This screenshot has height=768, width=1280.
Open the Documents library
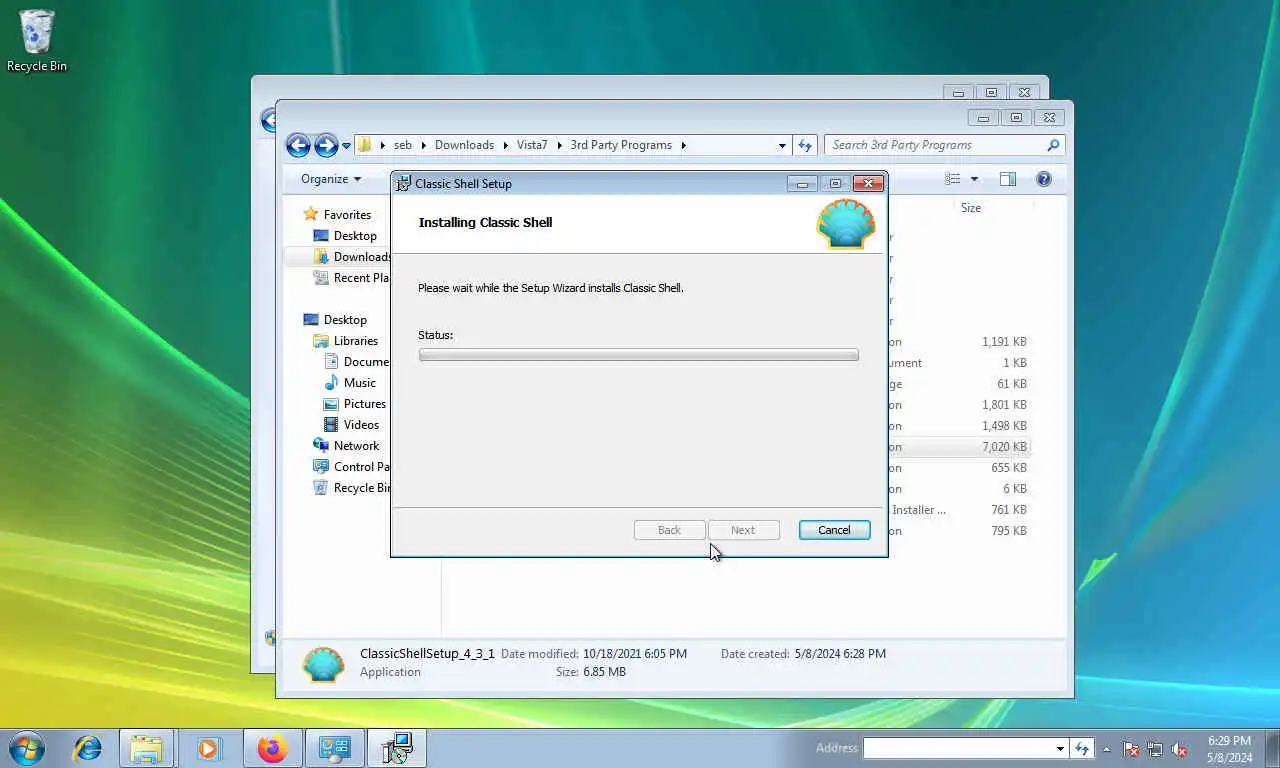pyautogui.click(x=356, y=362)
